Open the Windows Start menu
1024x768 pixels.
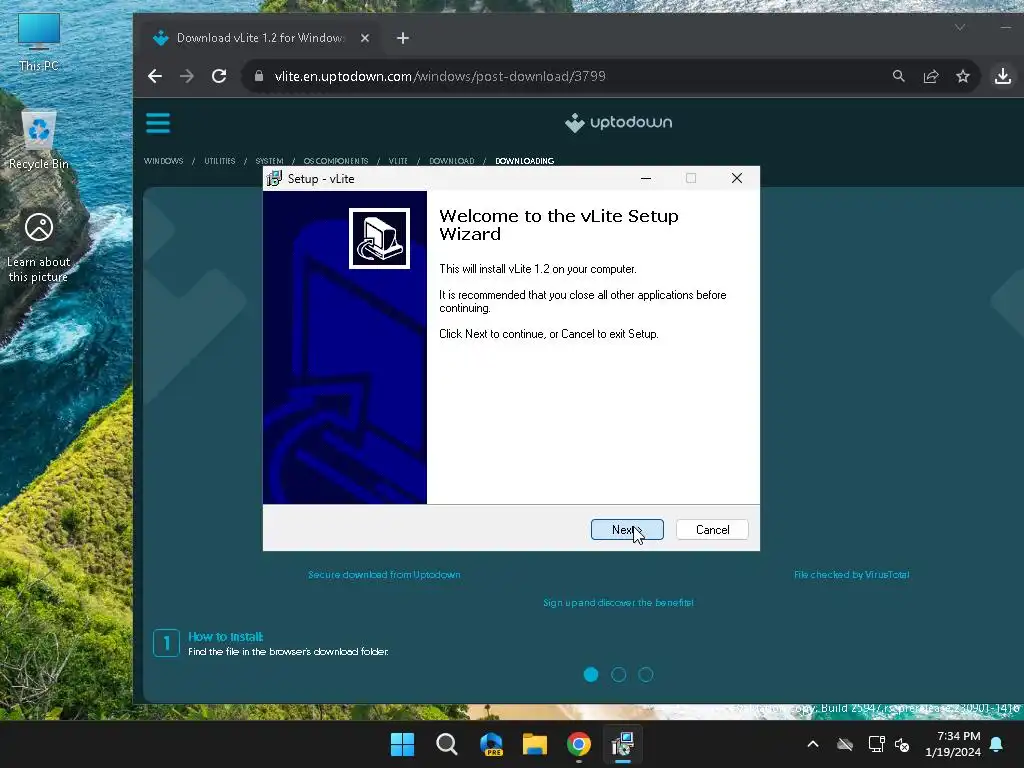402,744
